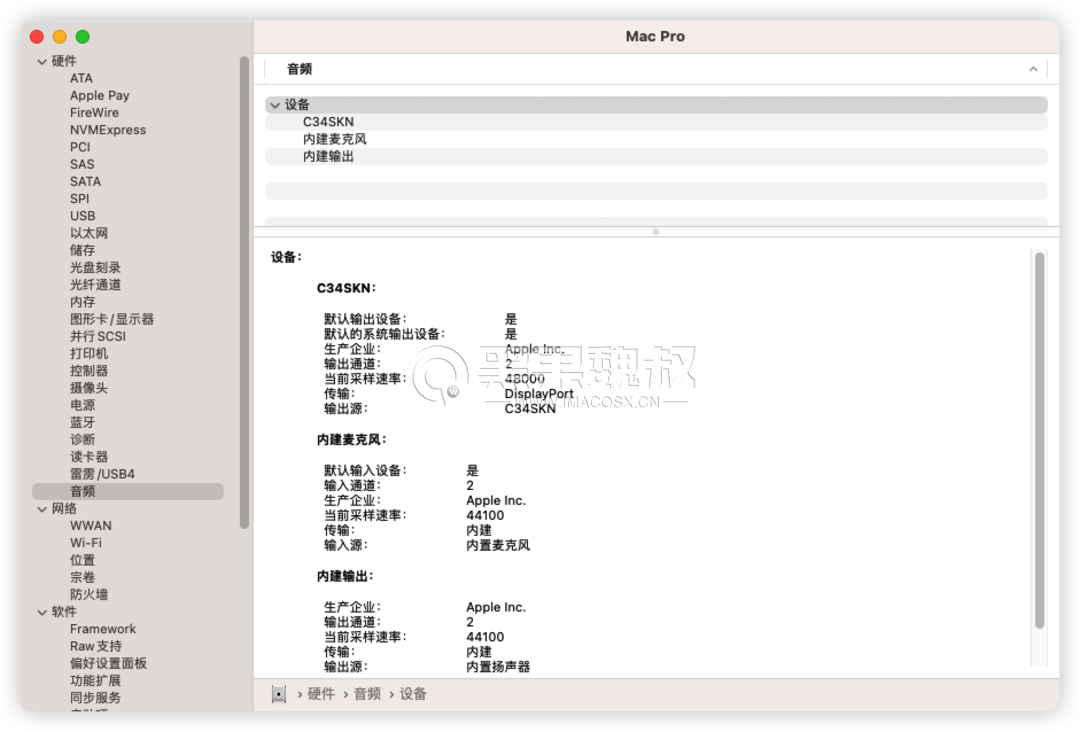Click the 内置扬声器 output source value

coord(498,667)
